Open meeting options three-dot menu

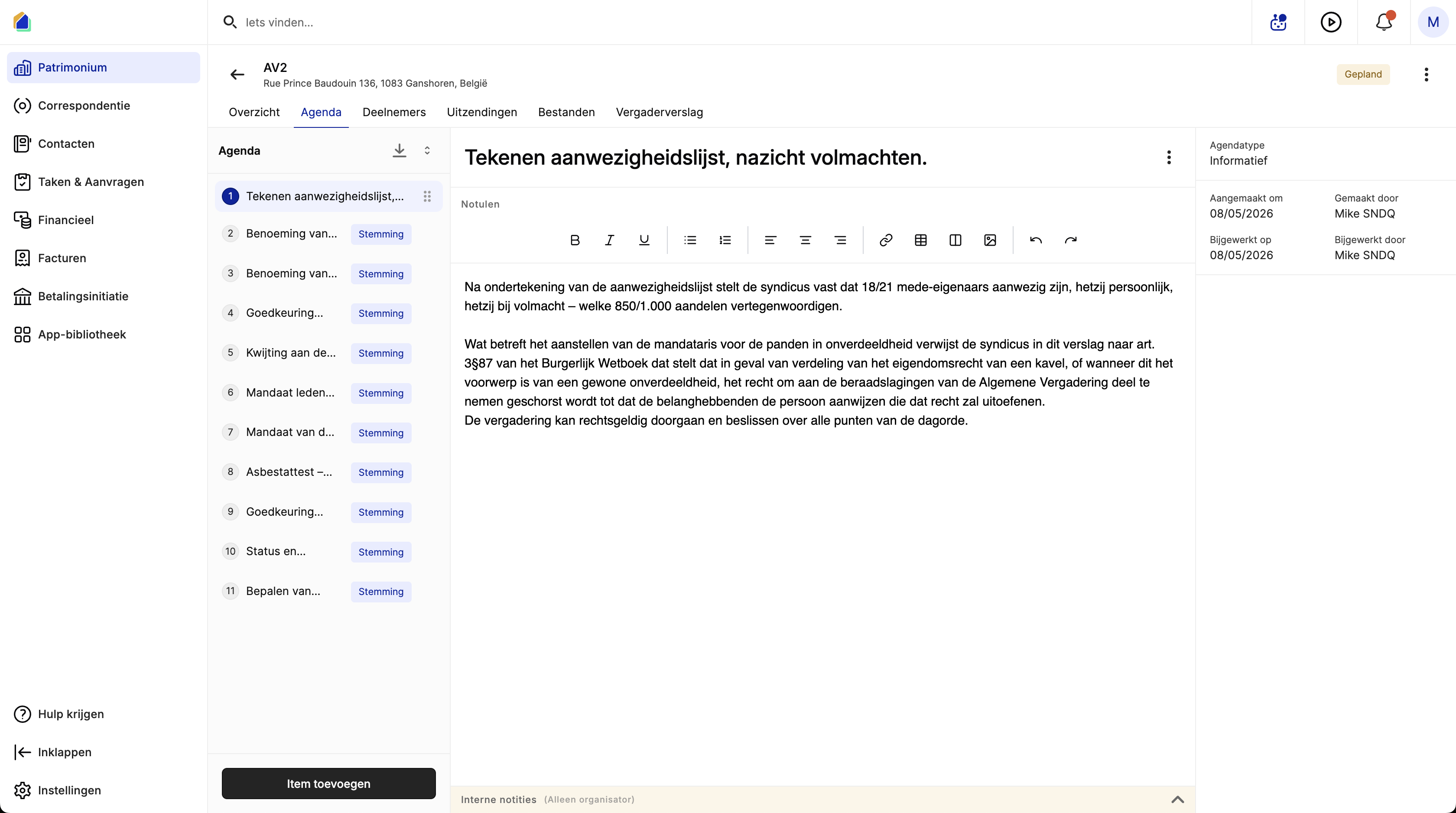[1427, 74]
